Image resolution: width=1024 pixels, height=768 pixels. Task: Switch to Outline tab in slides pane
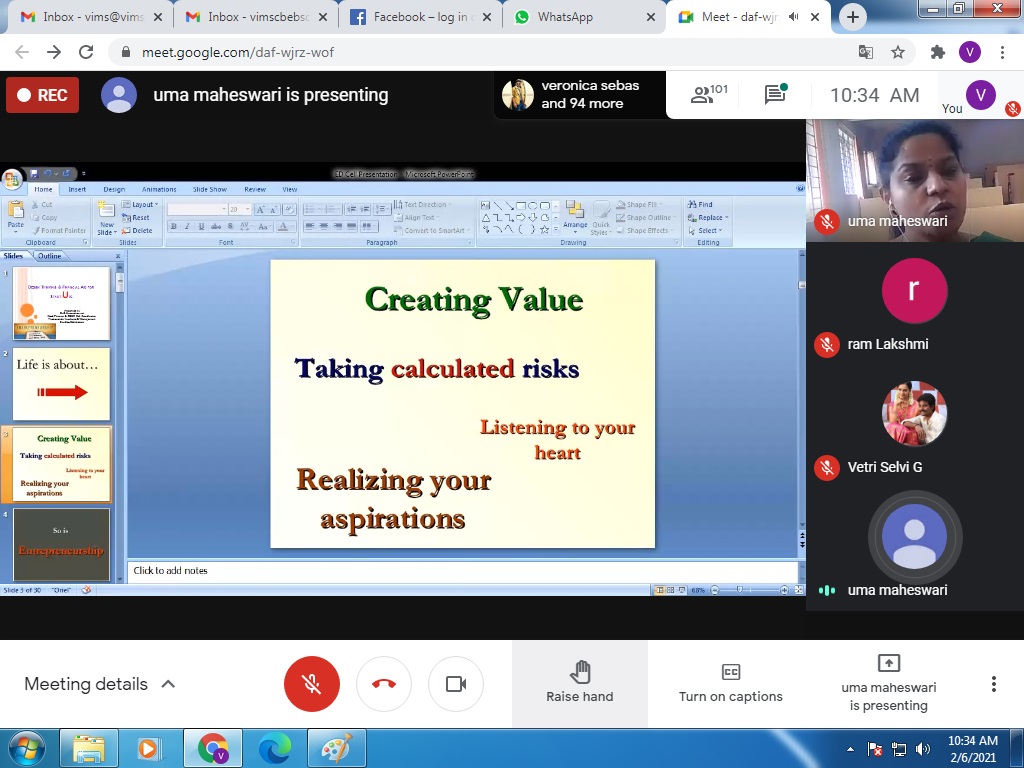49,255
